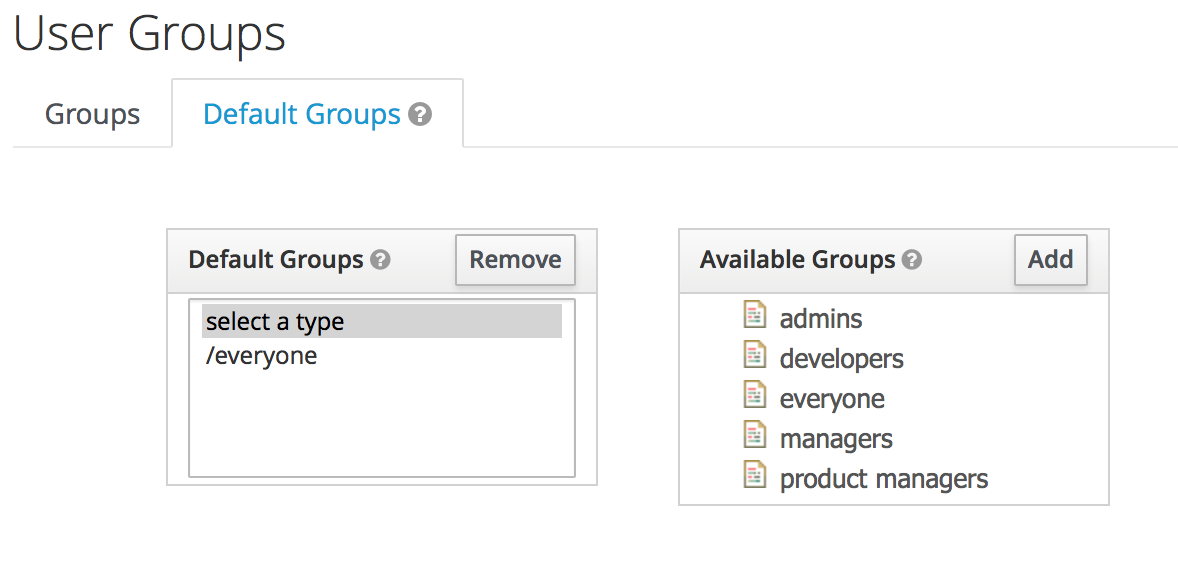Click the help icon in the Default Groups panel header
1178x568 pixels.
tap(380, 260)
